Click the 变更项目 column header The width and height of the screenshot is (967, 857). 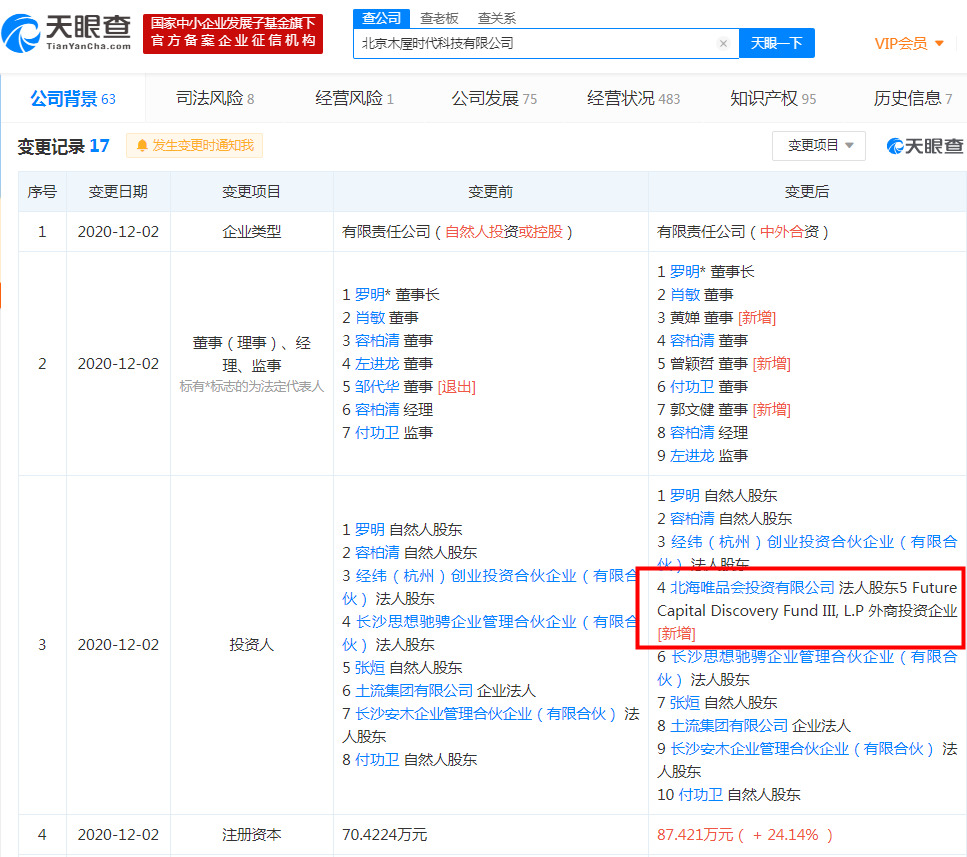point(252,192)
